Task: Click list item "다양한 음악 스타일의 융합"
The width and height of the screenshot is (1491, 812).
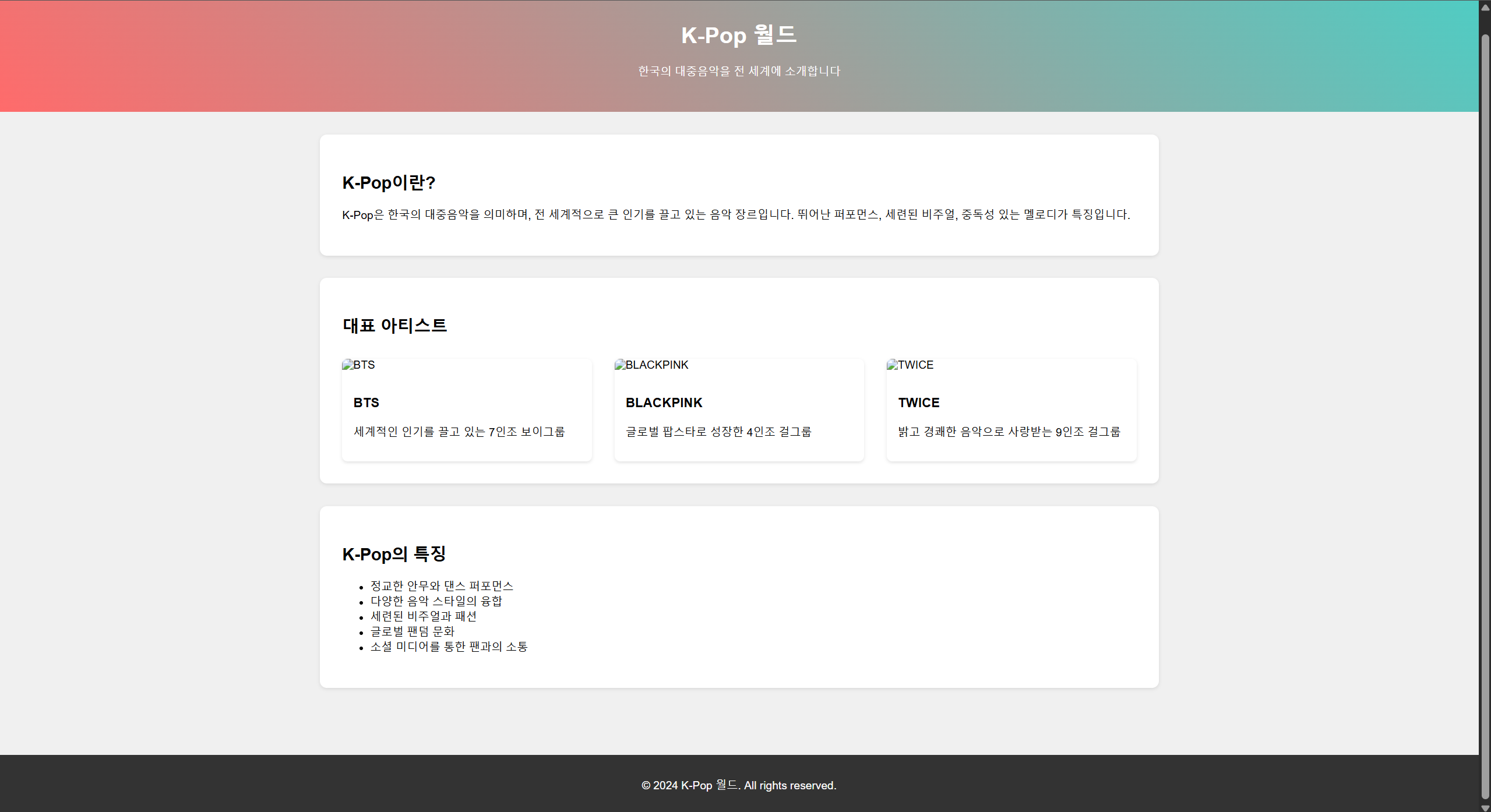Action: 436,601
